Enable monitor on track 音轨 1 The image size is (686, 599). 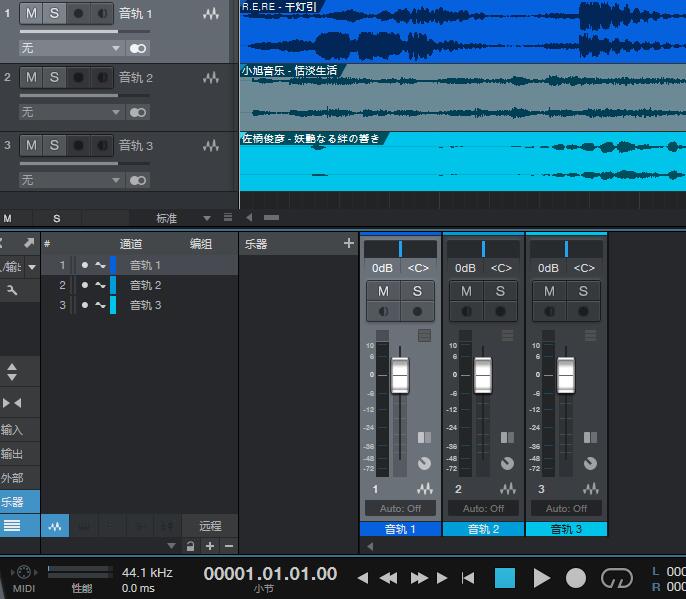click(x=102, y=13)
